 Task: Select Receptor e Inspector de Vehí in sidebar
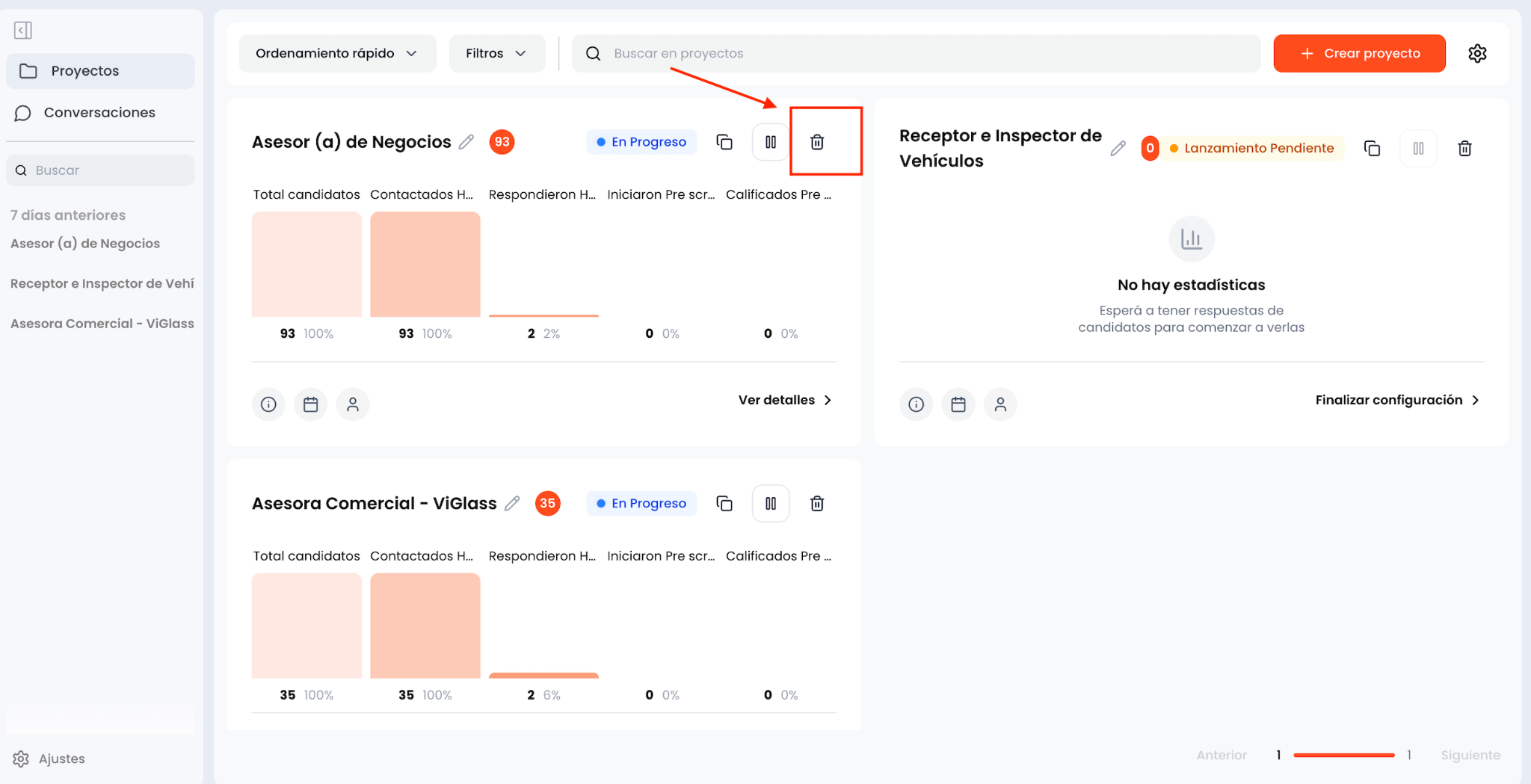click(102, 283)
